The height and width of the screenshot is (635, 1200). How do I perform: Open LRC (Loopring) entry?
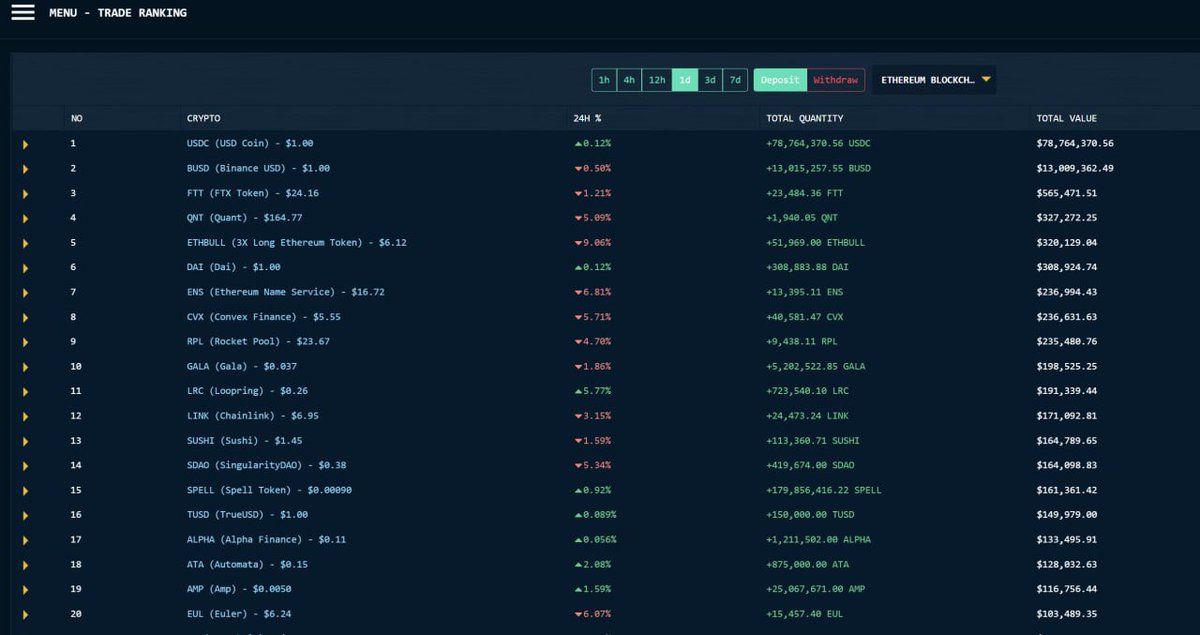point(247,391)
